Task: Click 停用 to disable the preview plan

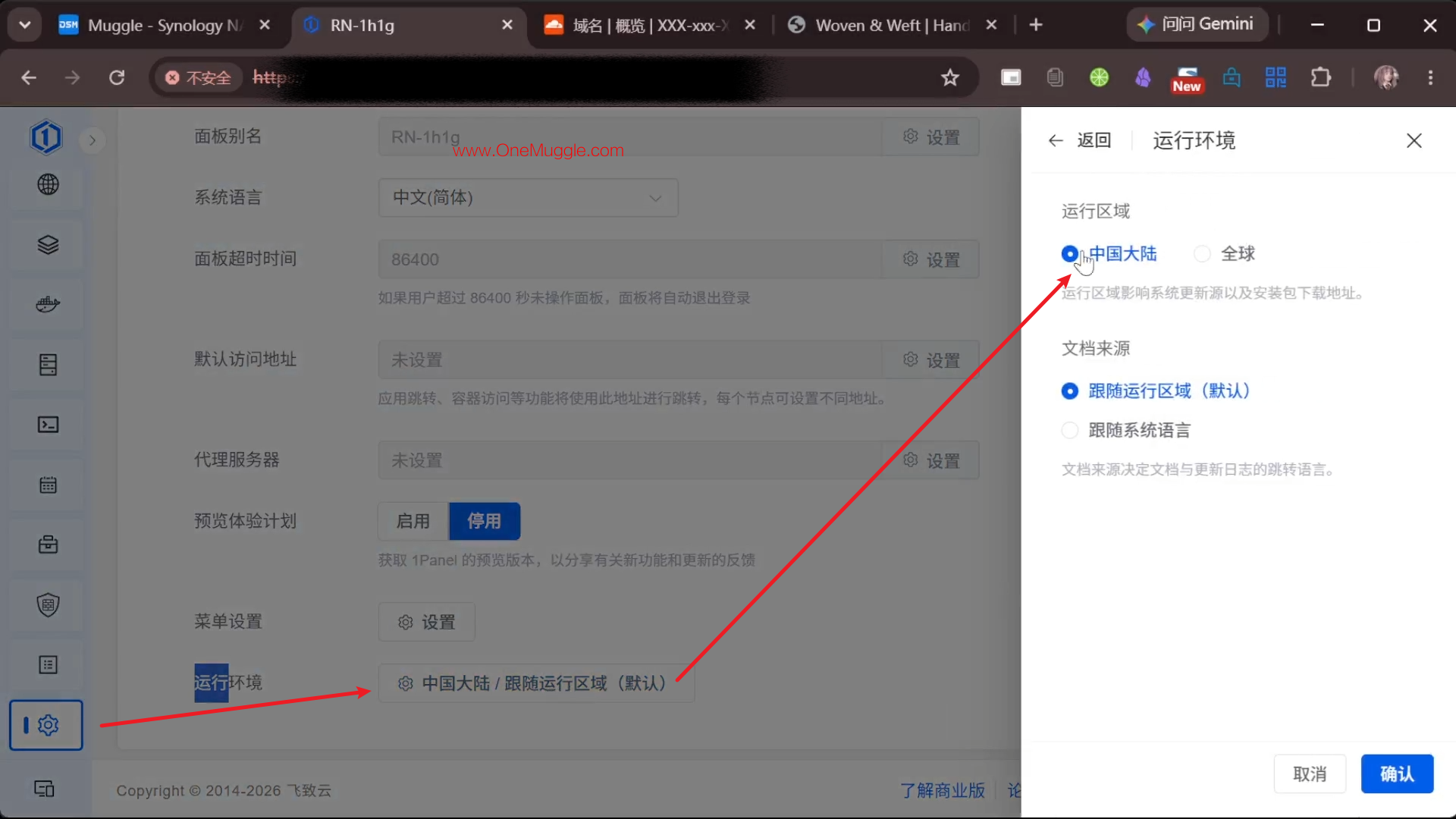Action: 485,521
